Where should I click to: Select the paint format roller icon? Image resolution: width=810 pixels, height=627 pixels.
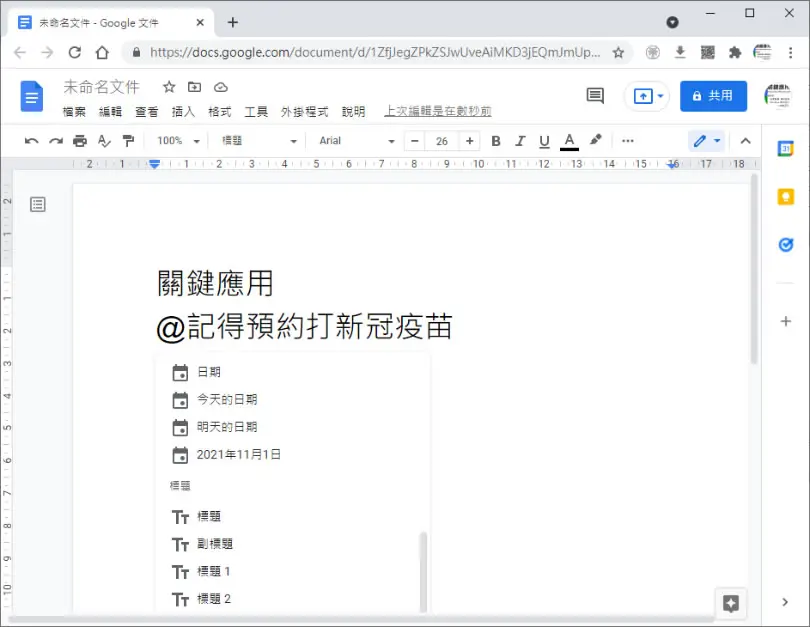(128, 140)
